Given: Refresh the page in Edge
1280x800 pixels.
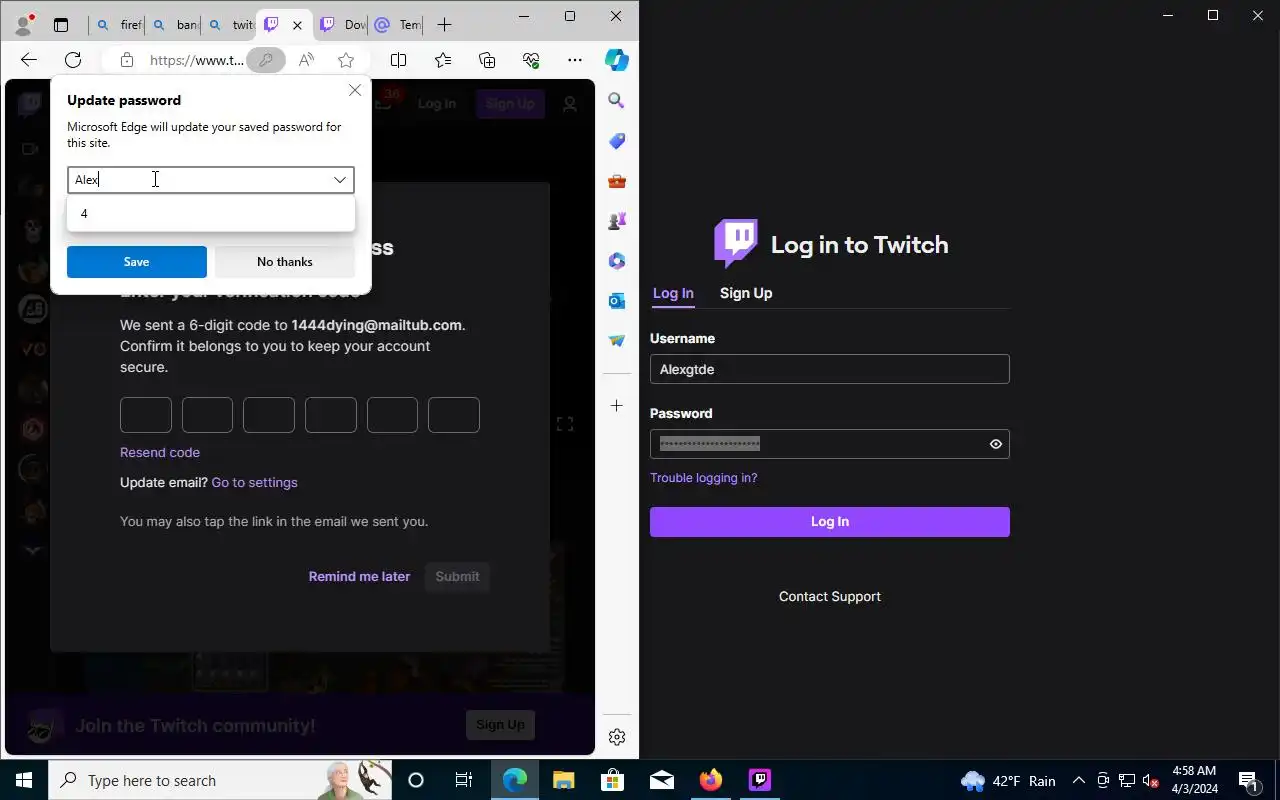Looking at the screenshot, I should pyautogui.click(x=73, y=60).
